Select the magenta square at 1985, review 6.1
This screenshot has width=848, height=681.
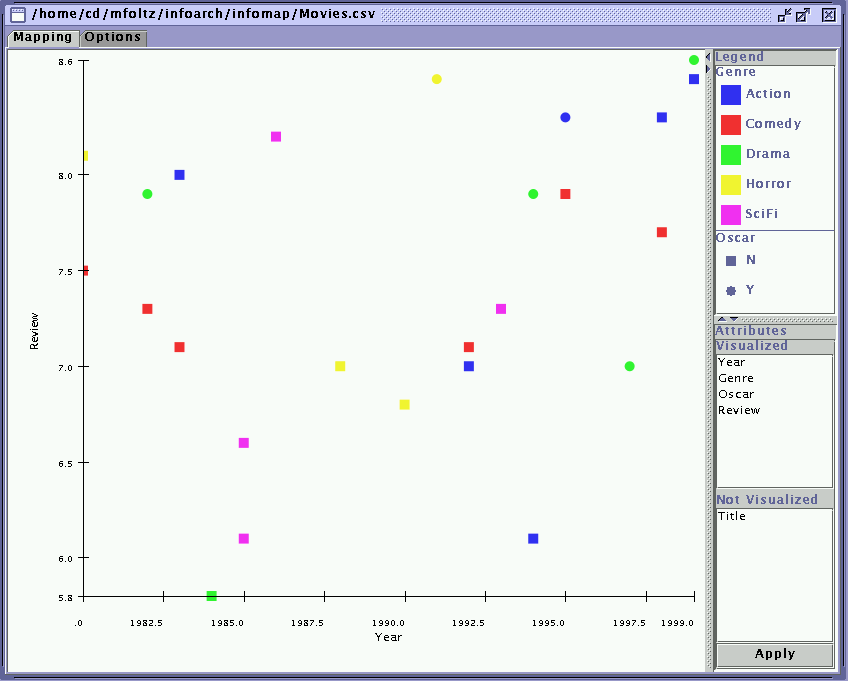(x=243, y=539)
